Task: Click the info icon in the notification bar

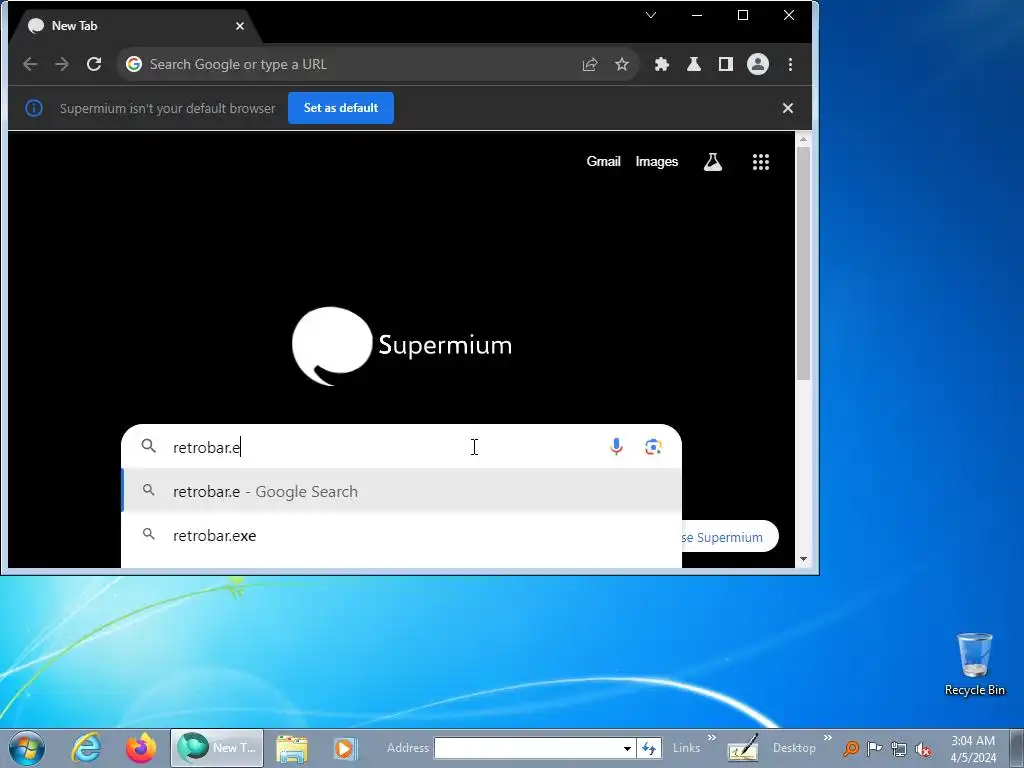Action: tap(34, 108)
